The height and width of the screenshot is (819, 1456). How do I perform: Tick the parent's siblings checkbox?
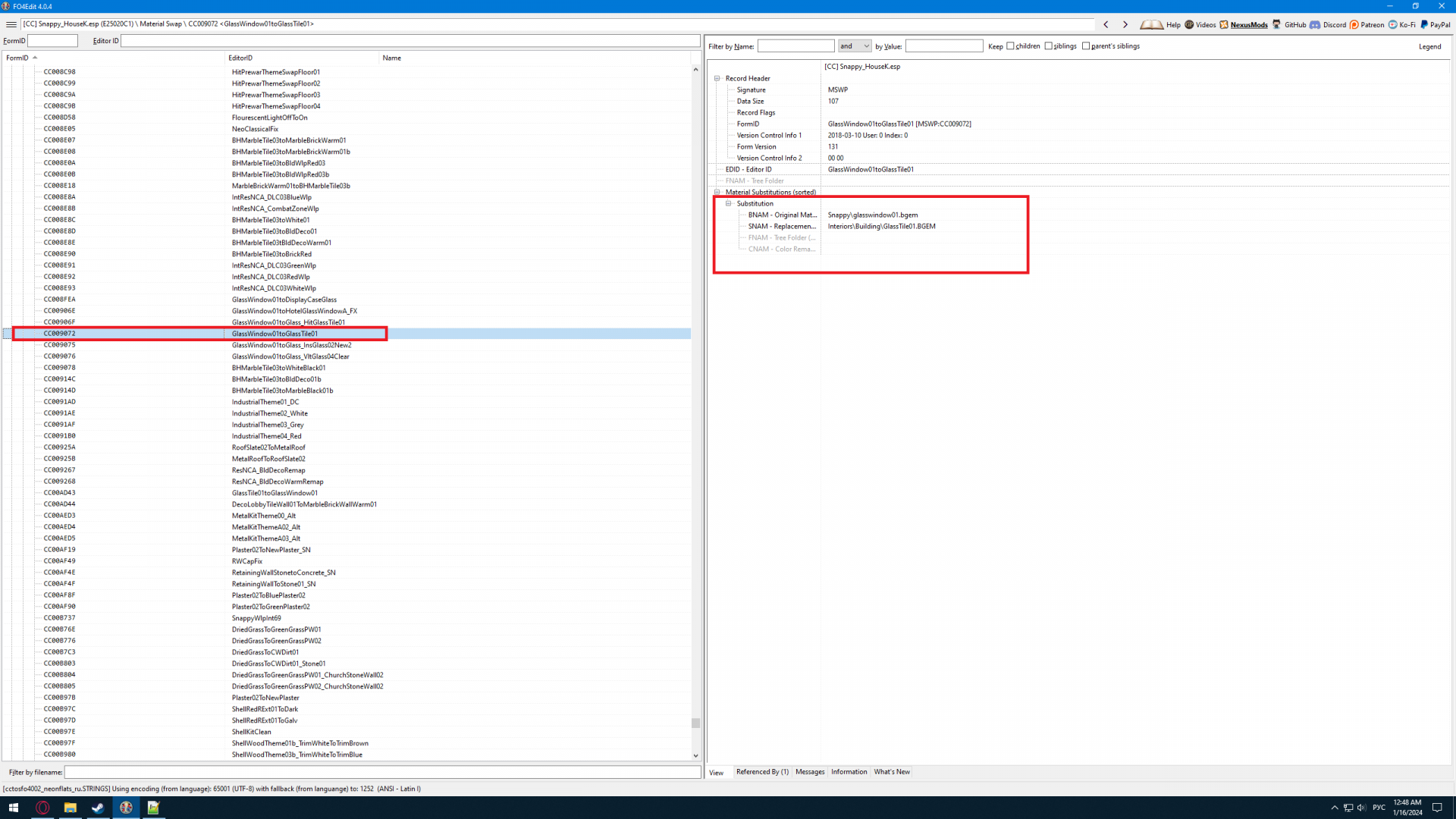pyautogui.click(x=1086, y=46)
